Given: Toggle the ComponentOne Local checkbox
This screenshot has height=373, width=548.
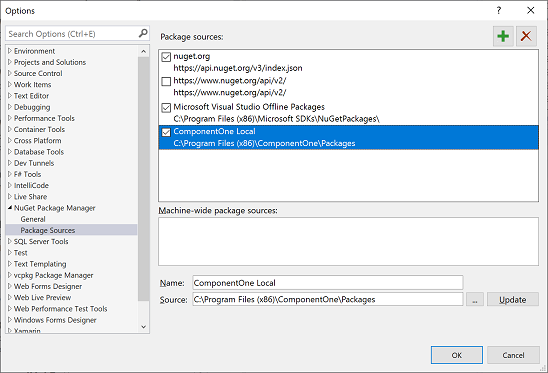Looking at the screenshot, I should pyautogui.click(x=166, y=132).
